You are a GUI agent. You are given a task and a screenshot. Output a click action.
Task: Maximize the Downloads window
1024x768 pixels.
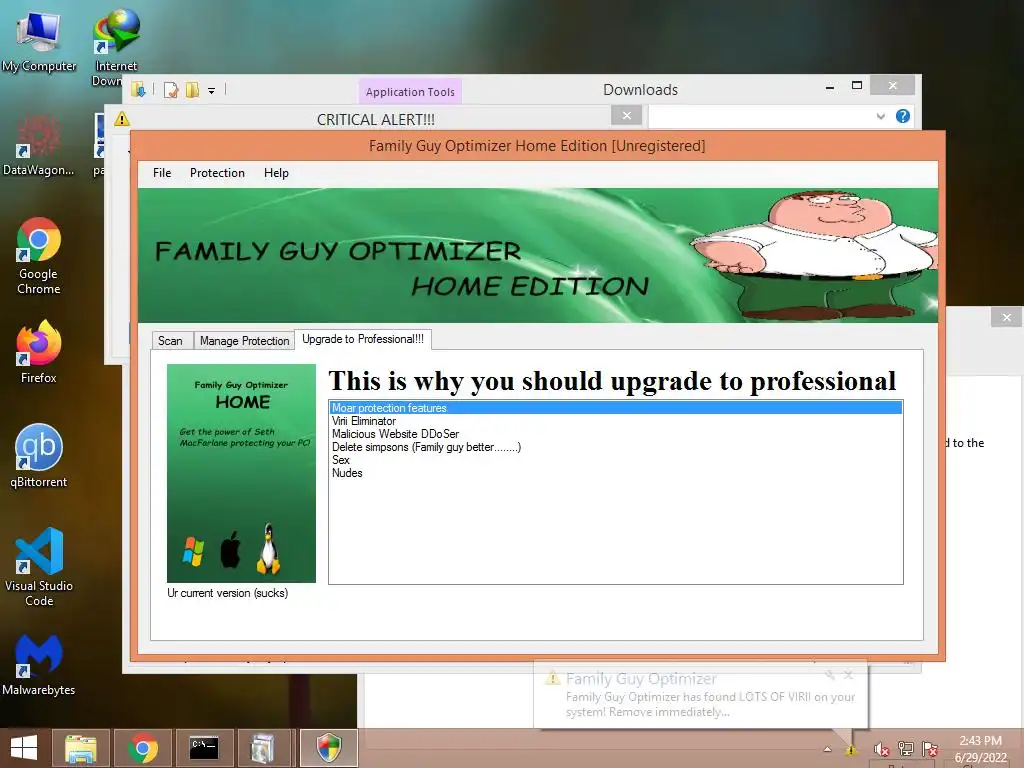point(857,86)
